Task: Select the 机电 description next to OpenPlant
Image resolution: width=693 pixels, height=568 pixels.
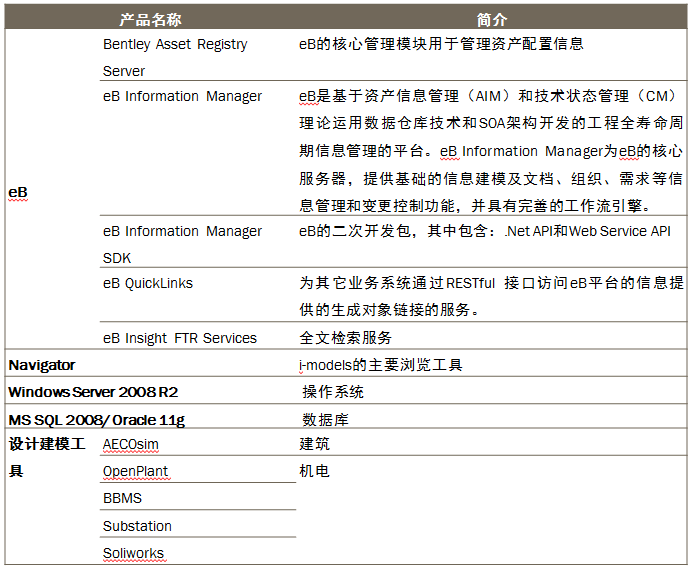Action: point(314,471)
